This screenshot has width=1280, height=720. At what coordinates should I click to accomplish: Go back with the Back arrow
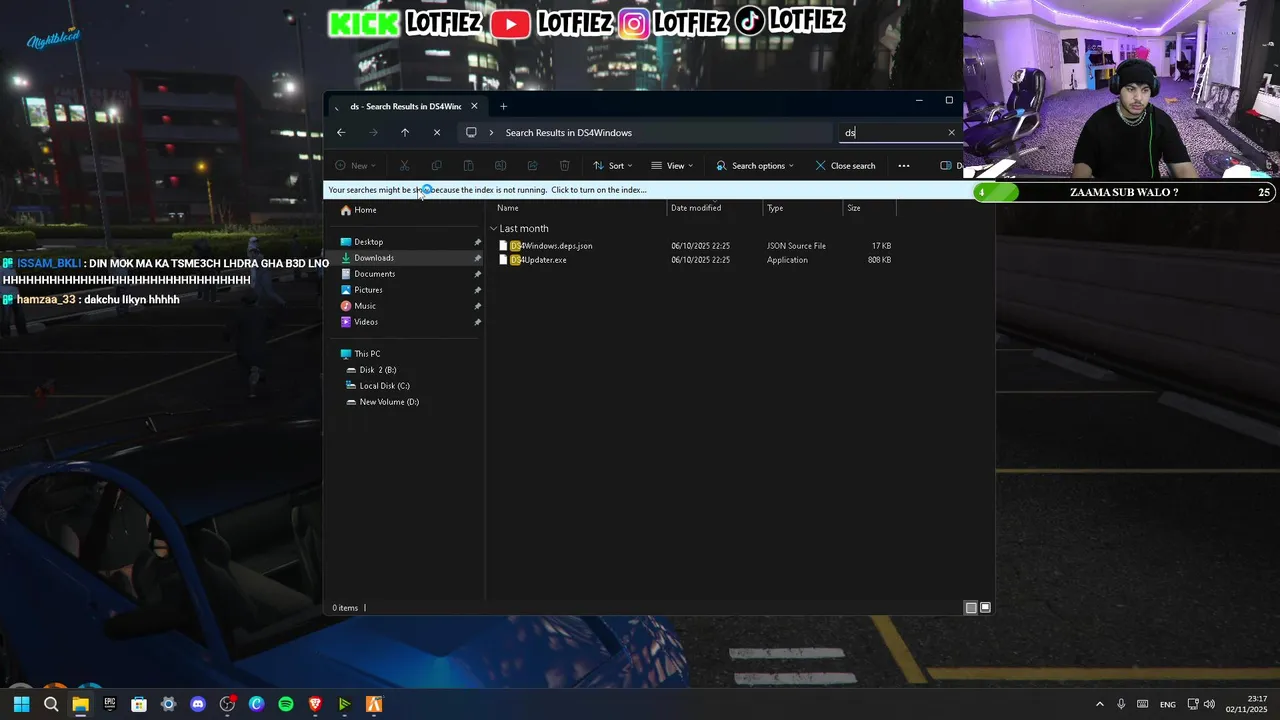pyautogui.click(x=341, y=132)
